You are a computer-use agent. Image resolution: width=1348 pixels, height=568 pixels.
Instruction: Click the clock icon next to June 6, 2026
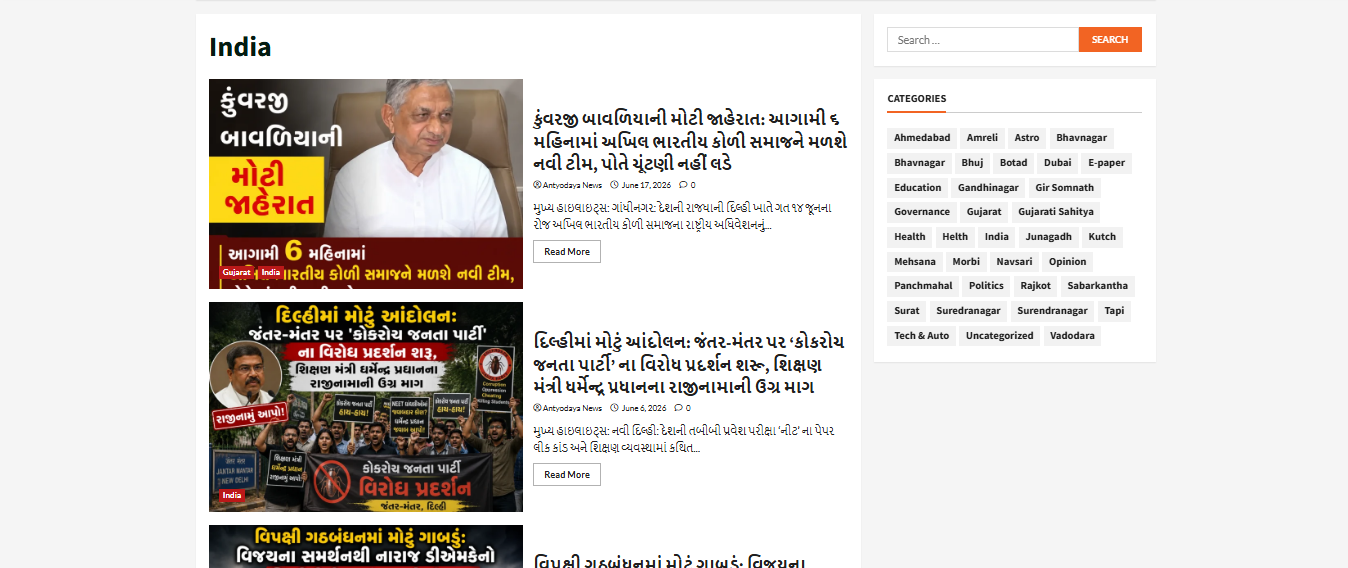[x=614, y=408]
